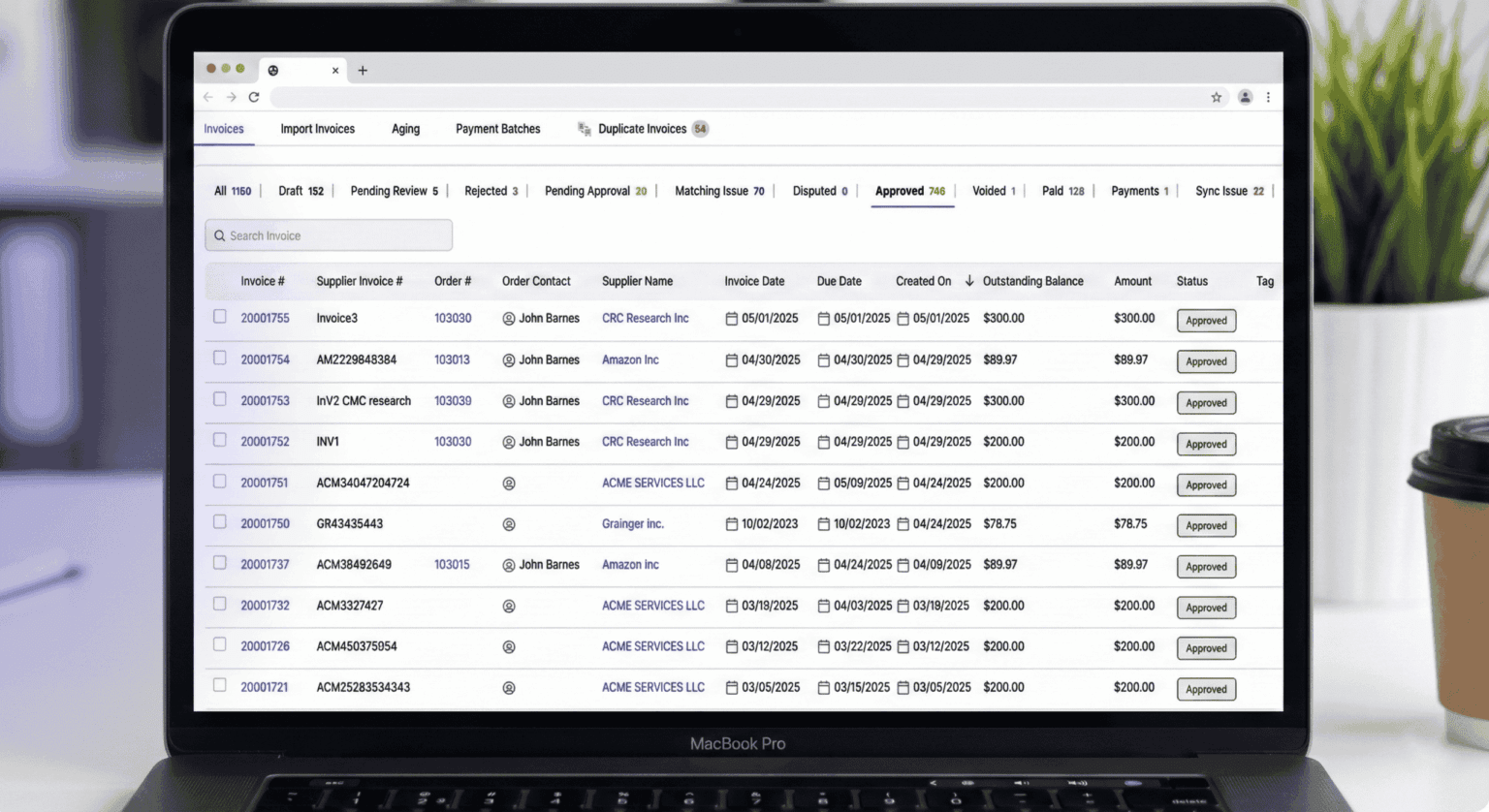Screen dimensions: 1489x812
Task: Sort by the Due Date column header
Action: pos(840,281)
